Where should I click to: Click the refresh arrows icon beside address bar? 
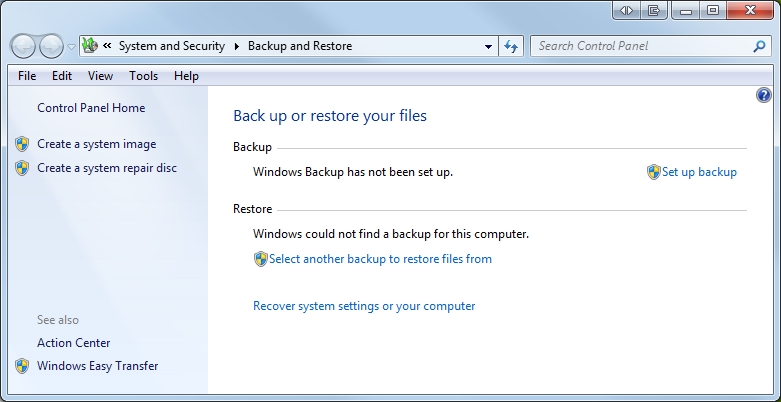511,46
